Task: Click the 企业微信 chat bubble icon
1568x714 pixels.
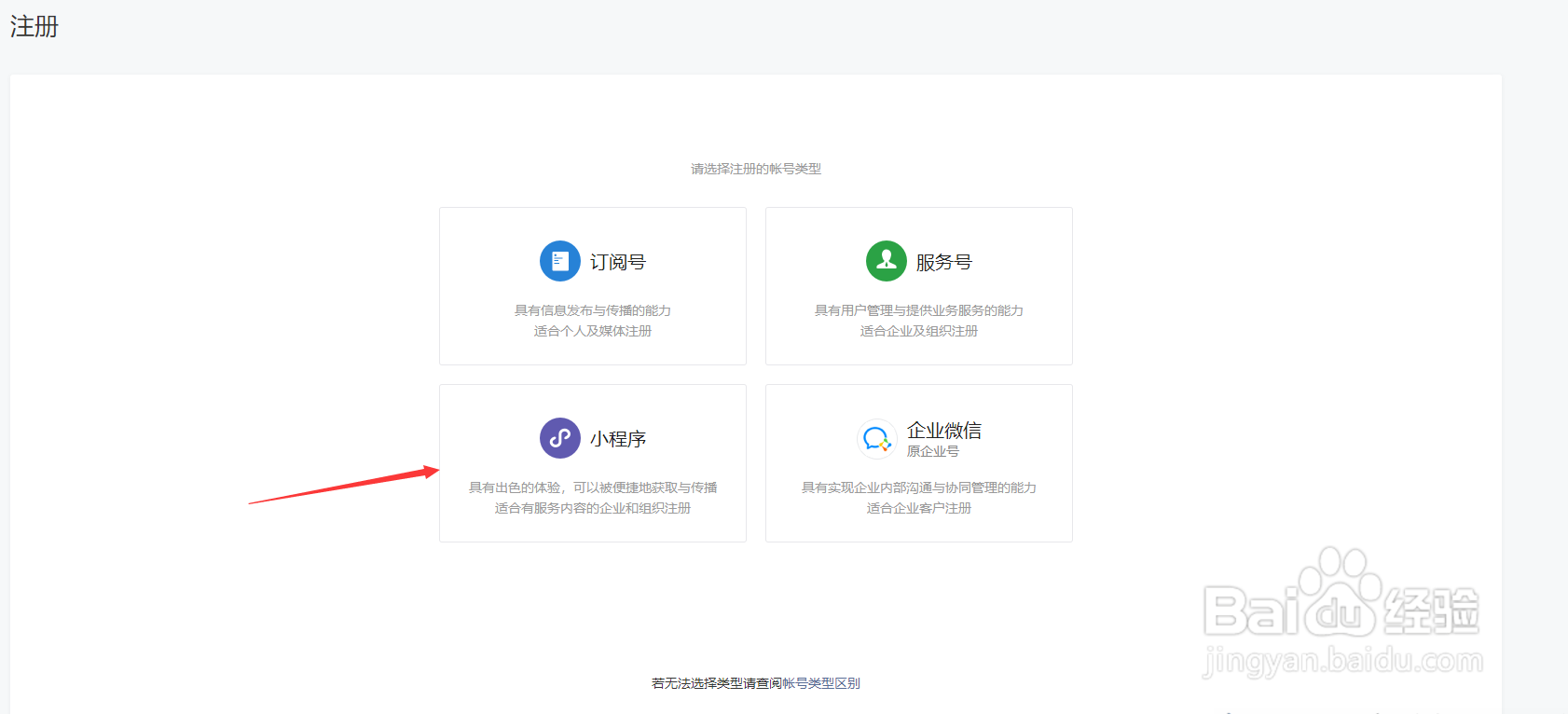Action: [876, 438]
